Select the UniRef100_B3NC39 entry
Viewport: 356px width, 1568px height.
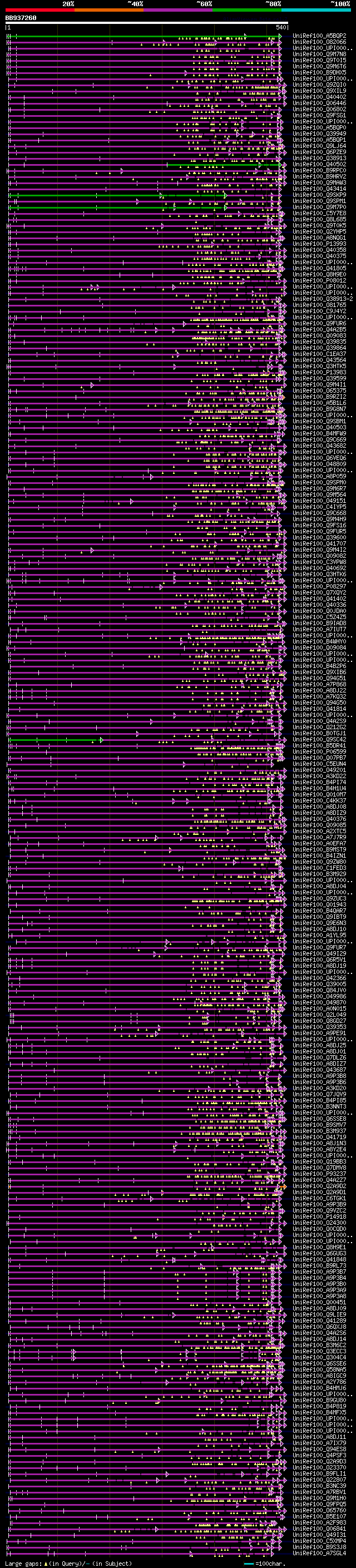coord(319,1486)
